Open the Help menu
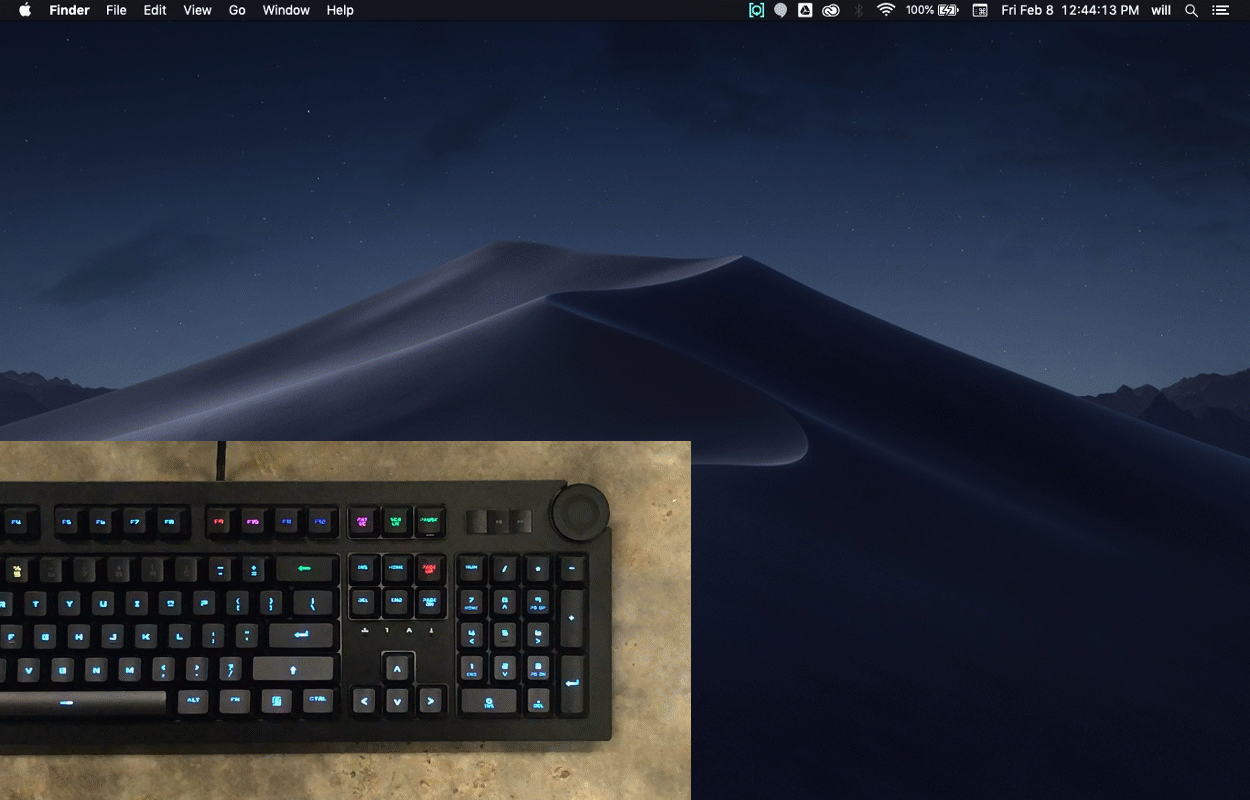This screenshot has height=800, width=1250. [x=339, y=10]
